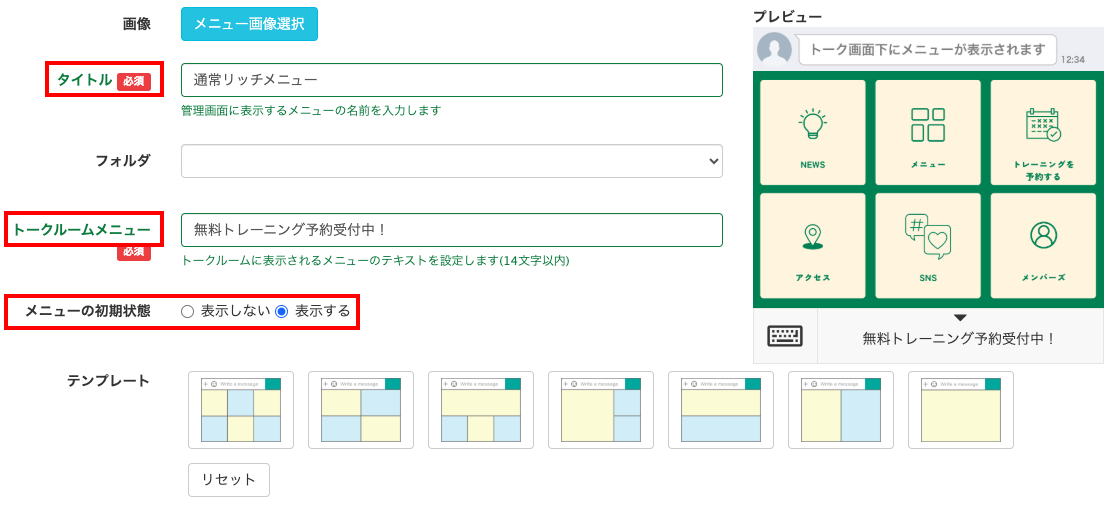Image resolution: width=1114 pixels, height=516 pixels.
Task: Select the 表示しない radio button
Action: pyautogui.click(x=187, y=312)
